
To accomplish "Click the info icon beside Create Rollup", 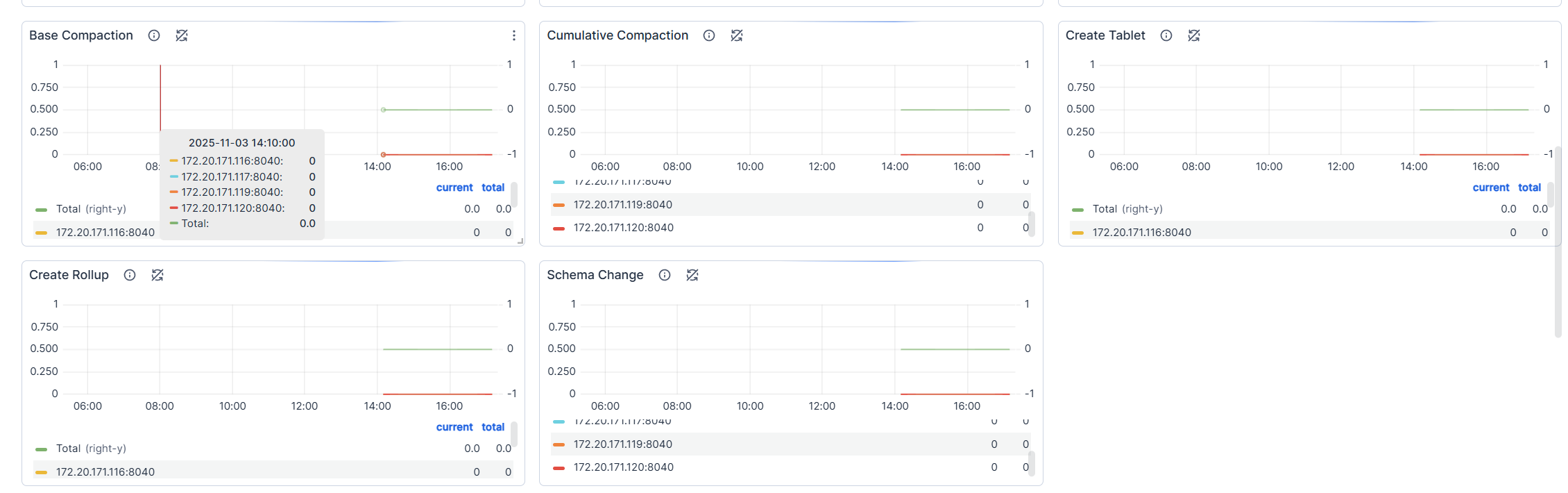I will (130, 275).
